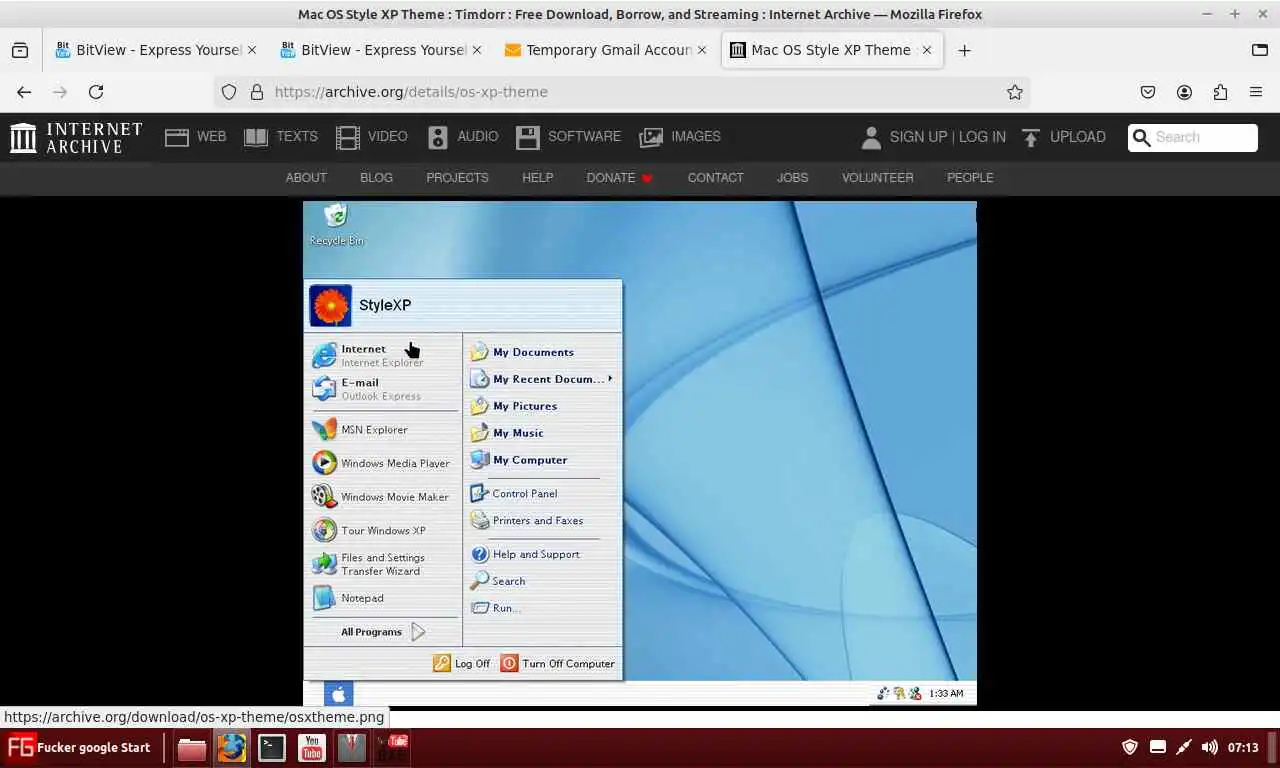
Task: Launch the file manager from the taskbar
Action: pos(192,747)
